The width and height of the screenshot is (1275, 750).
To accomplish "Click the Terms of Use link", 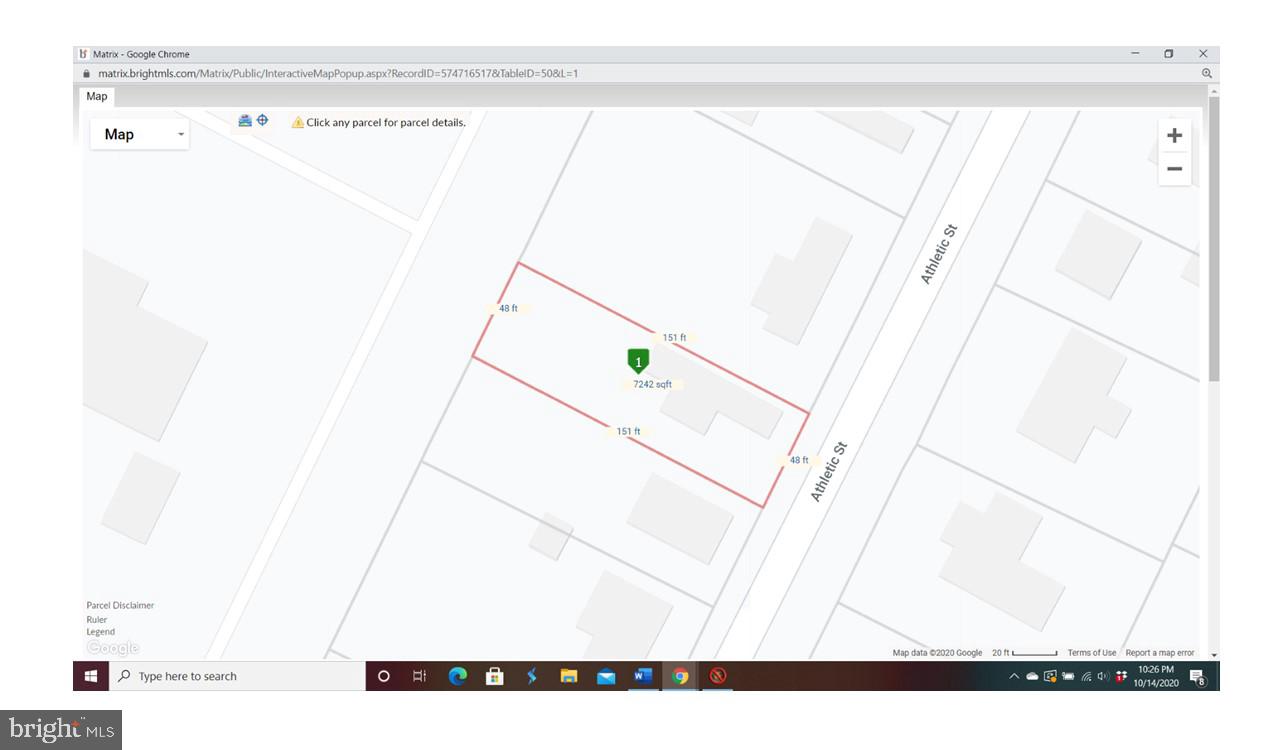I will point(1091,653).
